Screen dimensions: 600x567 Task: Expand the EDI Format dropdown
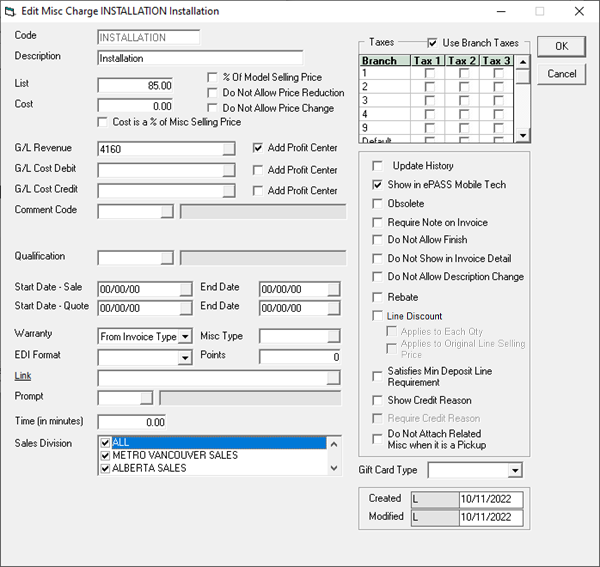click(x=185, y=357)
